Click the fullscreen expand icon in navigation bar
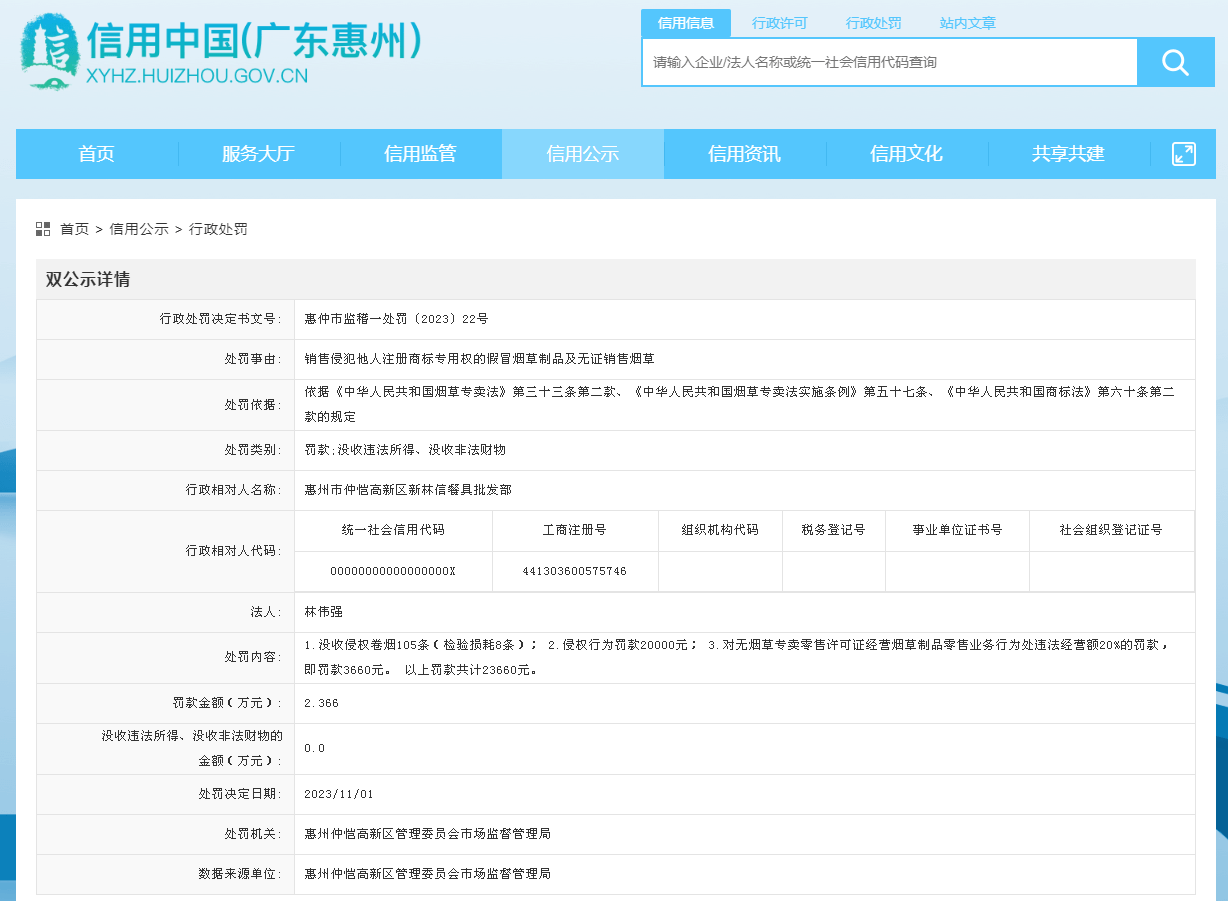This screenshot has height=901, width=1228. coord(1183,154)
